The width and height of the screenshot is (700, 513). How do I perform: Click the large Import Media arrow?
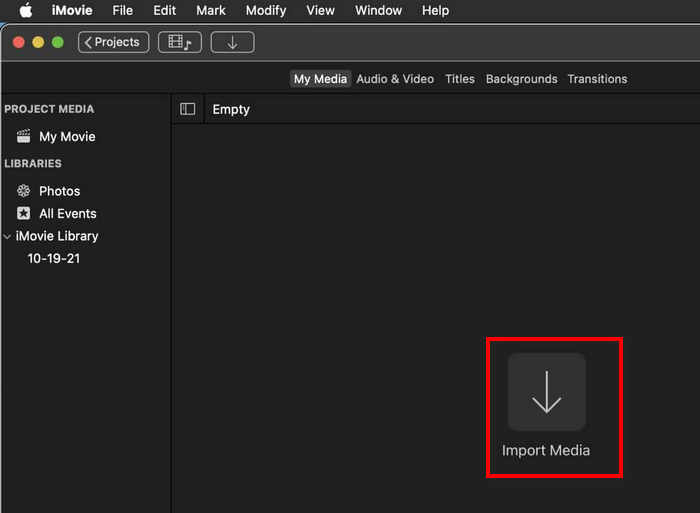point(547,392)
